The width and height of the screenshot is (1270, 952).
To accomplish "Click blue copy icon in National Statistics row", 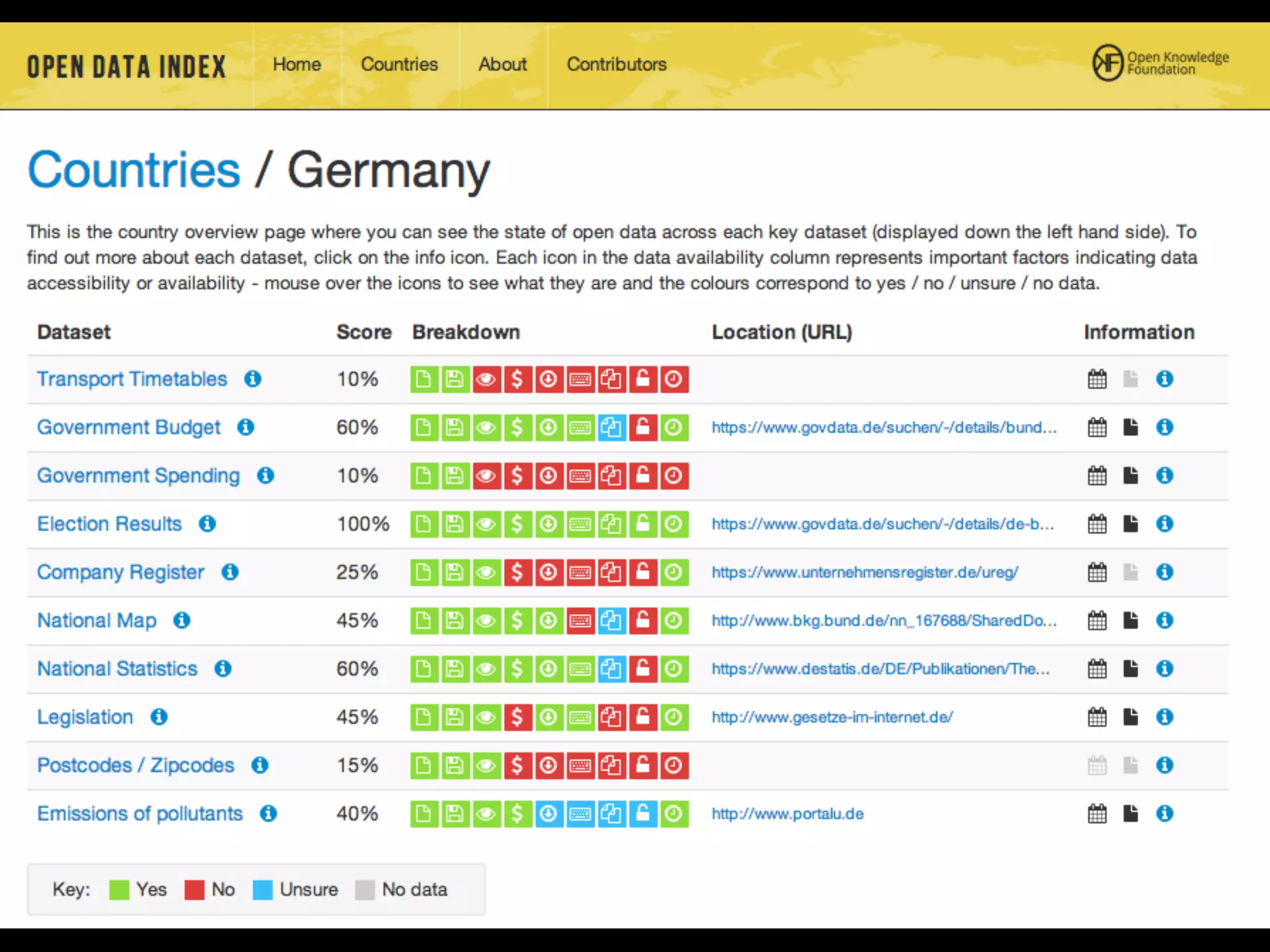I will click(611, 669).
